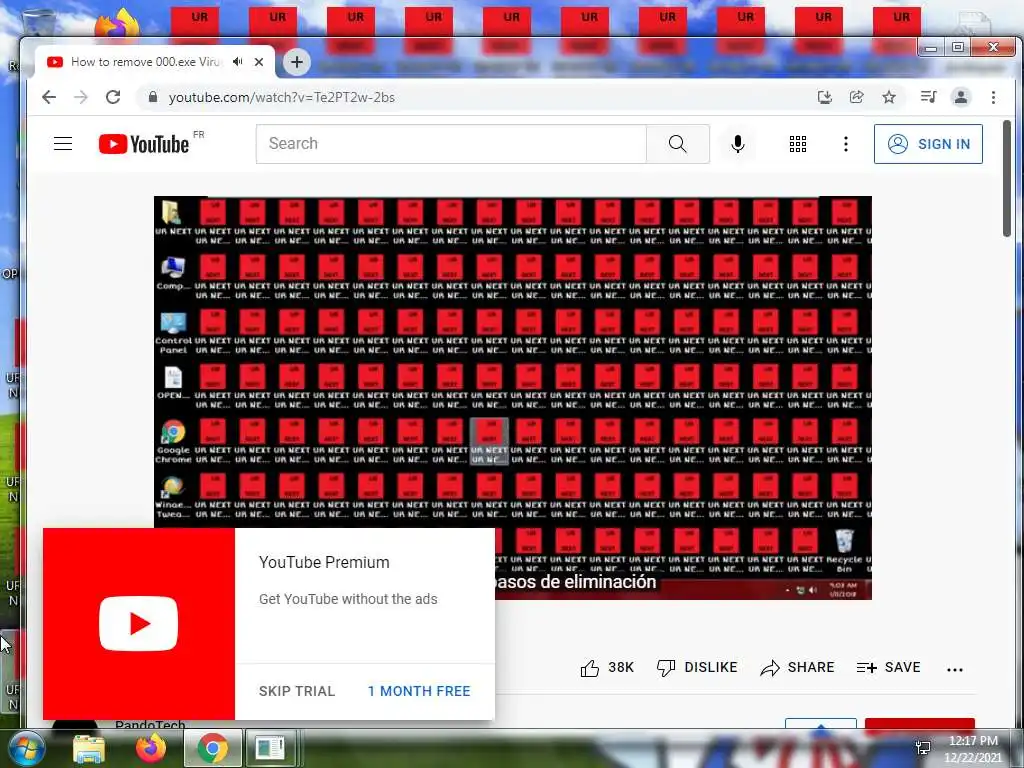Click the forward navigation arrow
The image size is (1024, 768).
pos(81,97)
